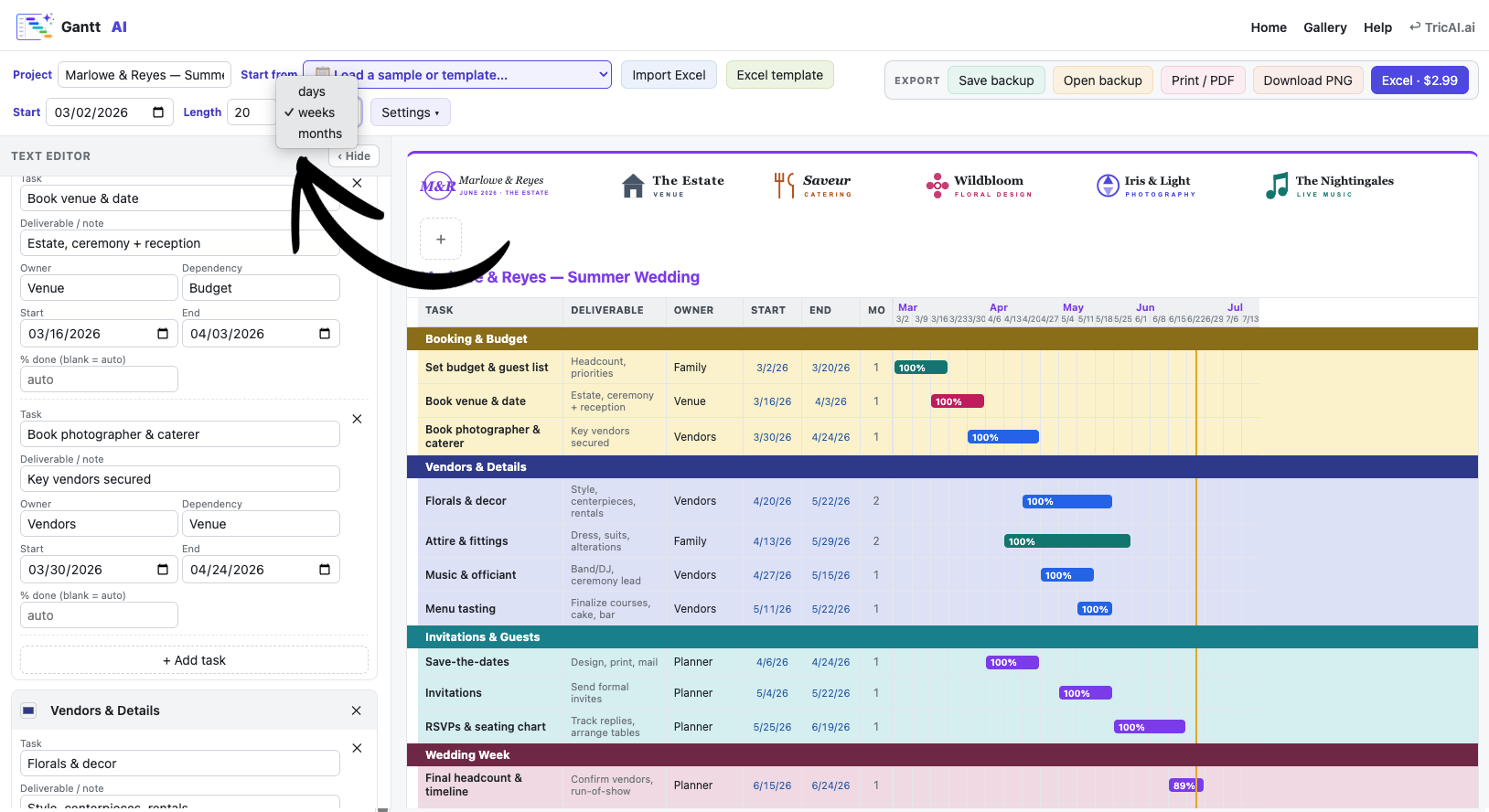Remove the Florals & decor task
Viewport: 1489px width, 812px height.
(357, 748)
